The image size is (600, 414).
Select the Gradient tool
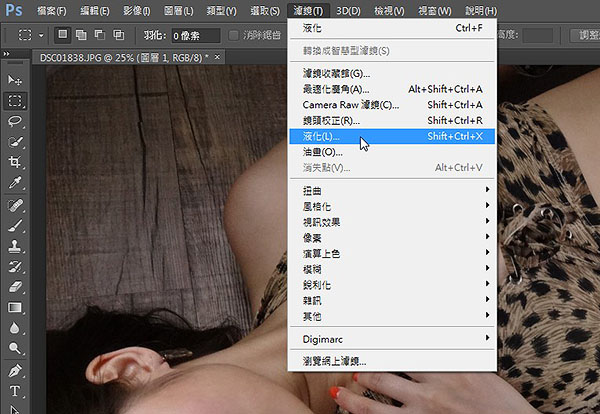tap(15, 308)
